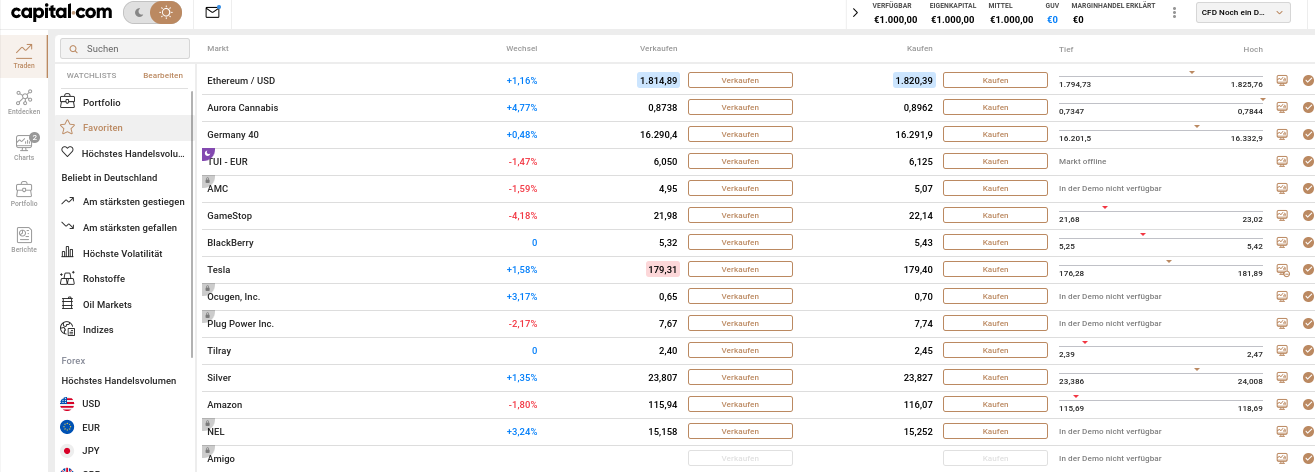This screenshot has height=472, width=1315.
Task: Open chart icon for Aurora Cannabis
Action: (x=1282, y=107)
